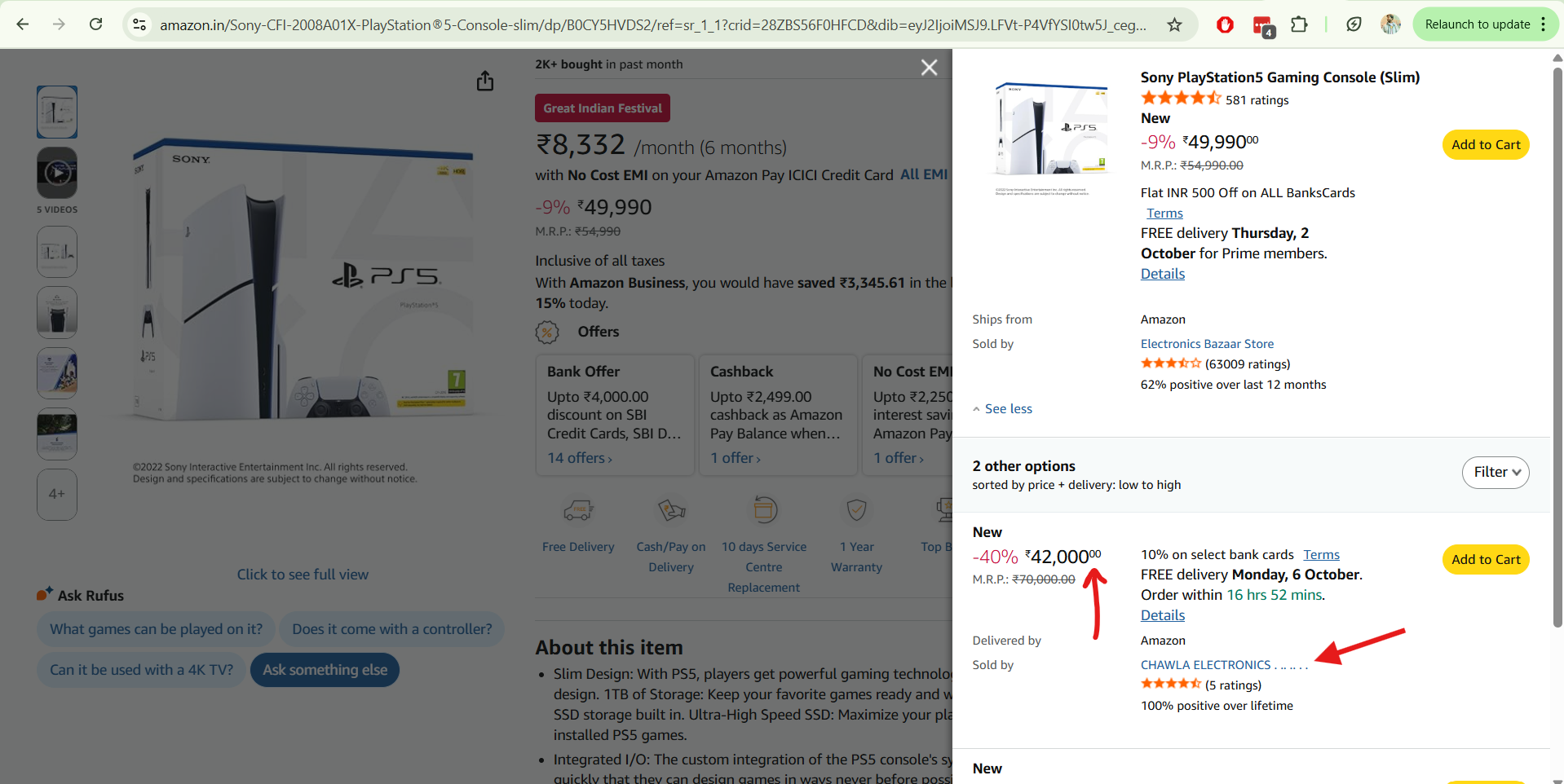Click the address bar URL field
The height and width of the screenshot is (784, 1564).
[x=652, y=24]
